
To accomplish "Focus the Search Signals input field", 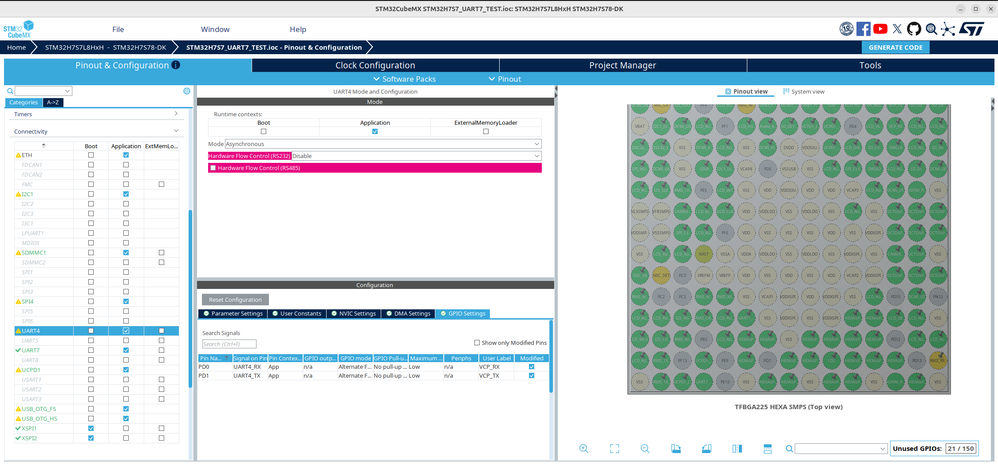I will point(229,344).
